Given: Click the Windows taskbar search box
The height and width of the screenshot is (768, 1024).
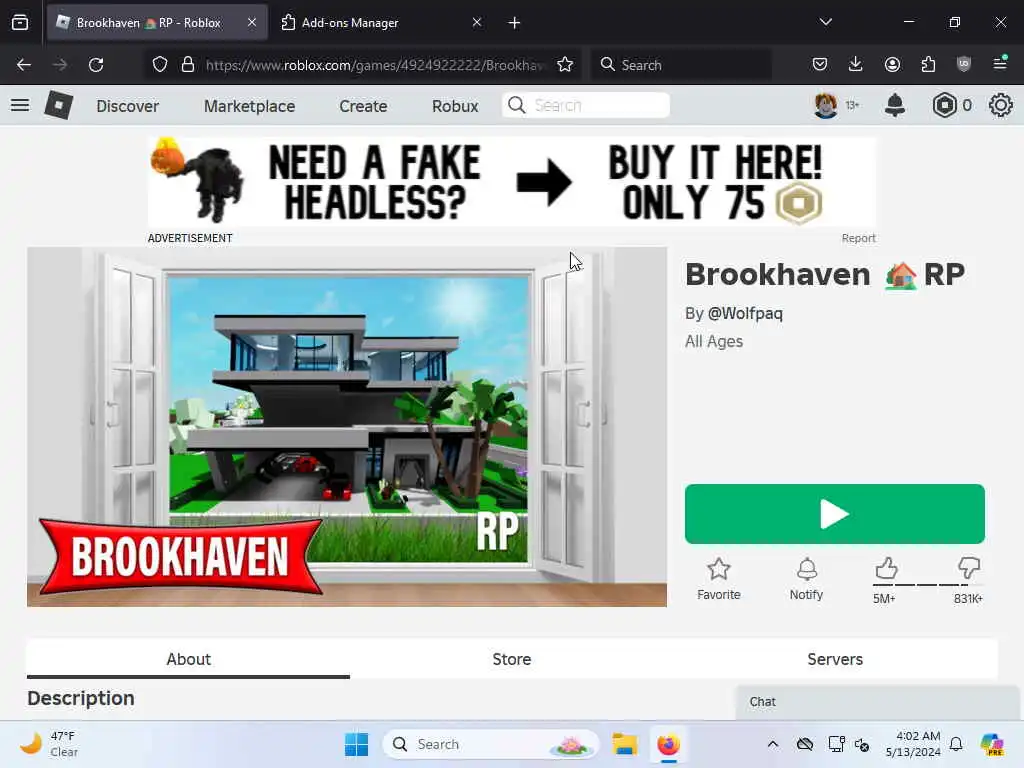Looking at the screenshot, I should tap(491, 744).
